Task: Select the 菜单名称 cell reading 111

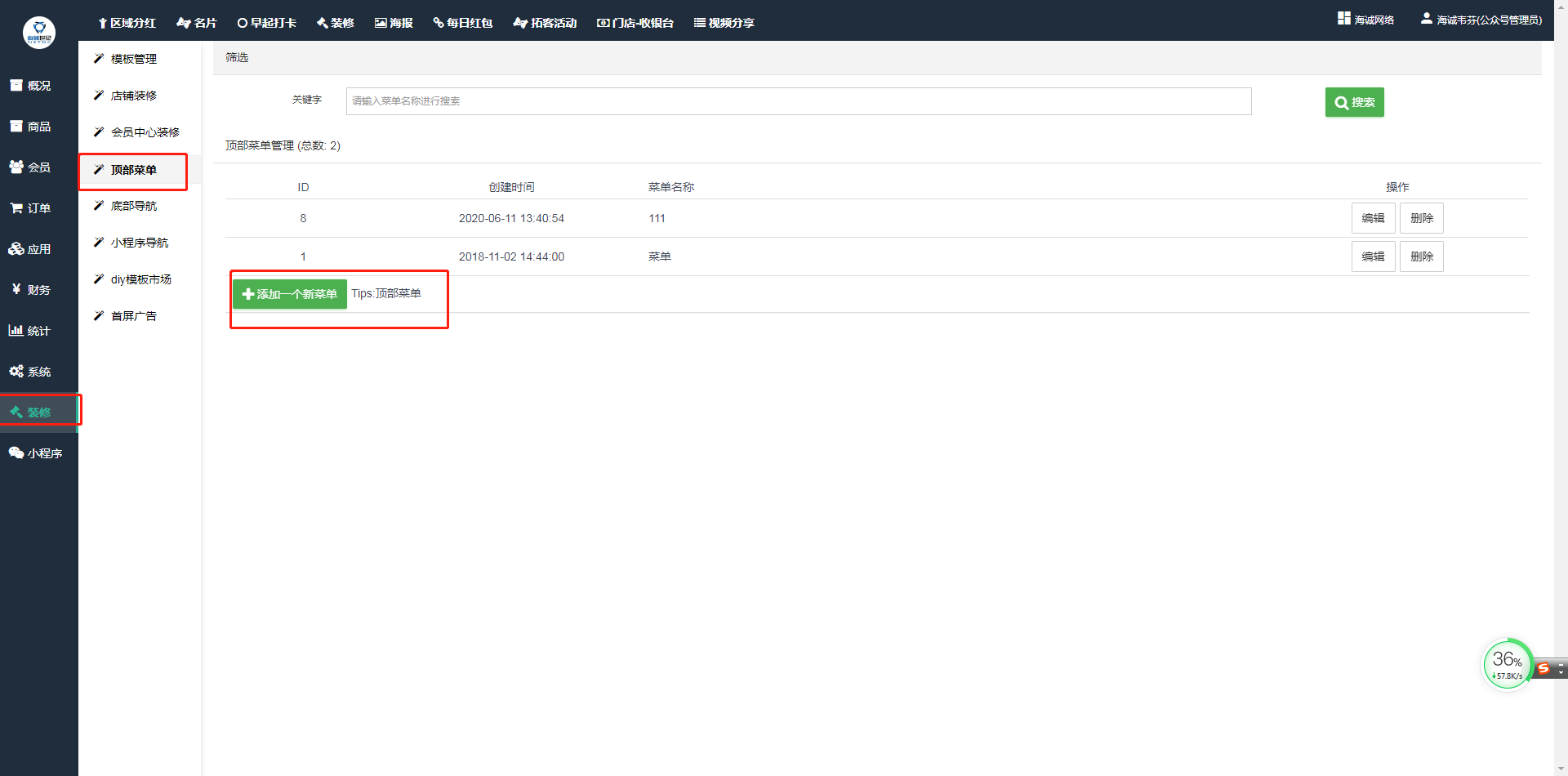Action: point(657,218)
